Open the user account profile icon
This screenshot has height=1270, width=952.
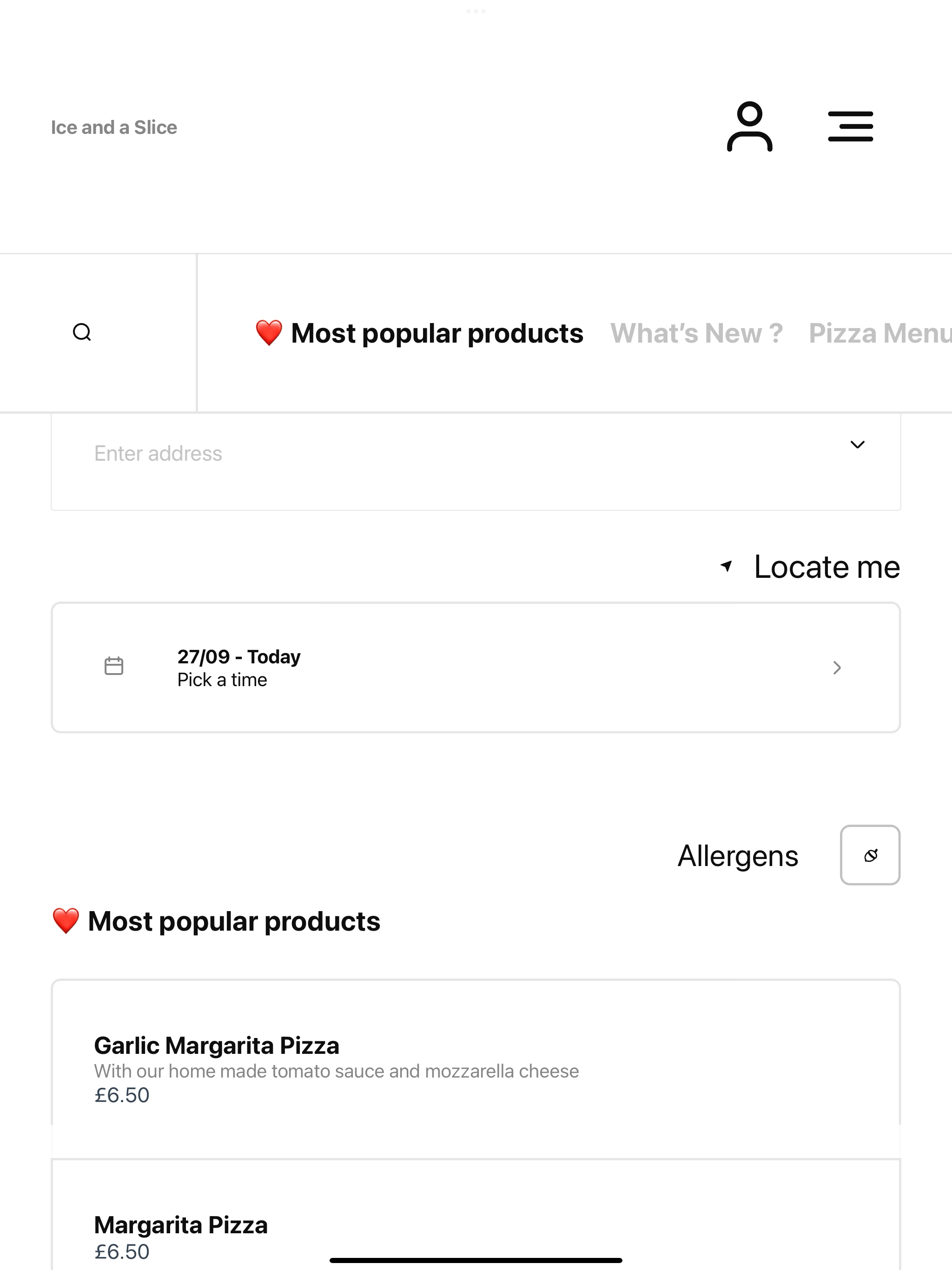click(749, 127)
